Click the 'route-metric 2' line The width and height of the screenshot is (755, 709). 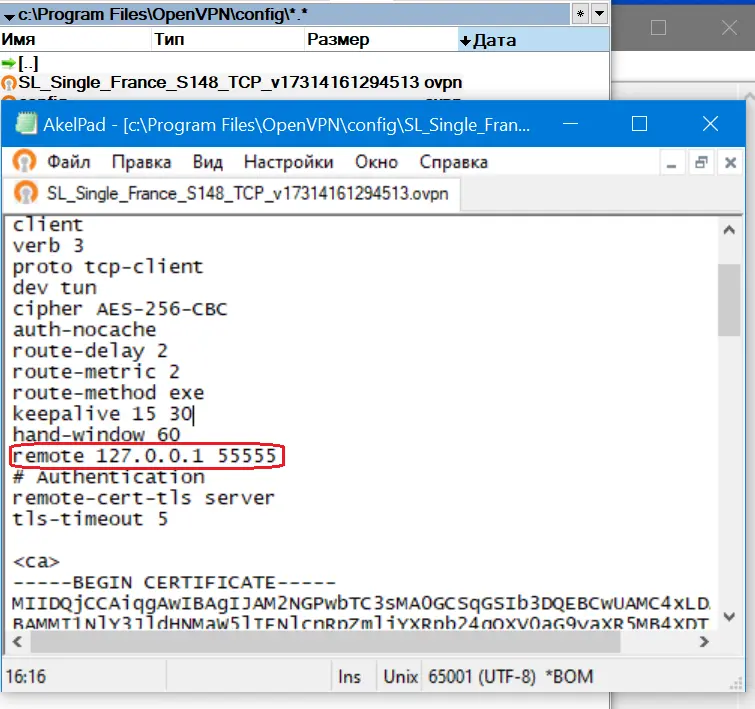pos(96,371)
